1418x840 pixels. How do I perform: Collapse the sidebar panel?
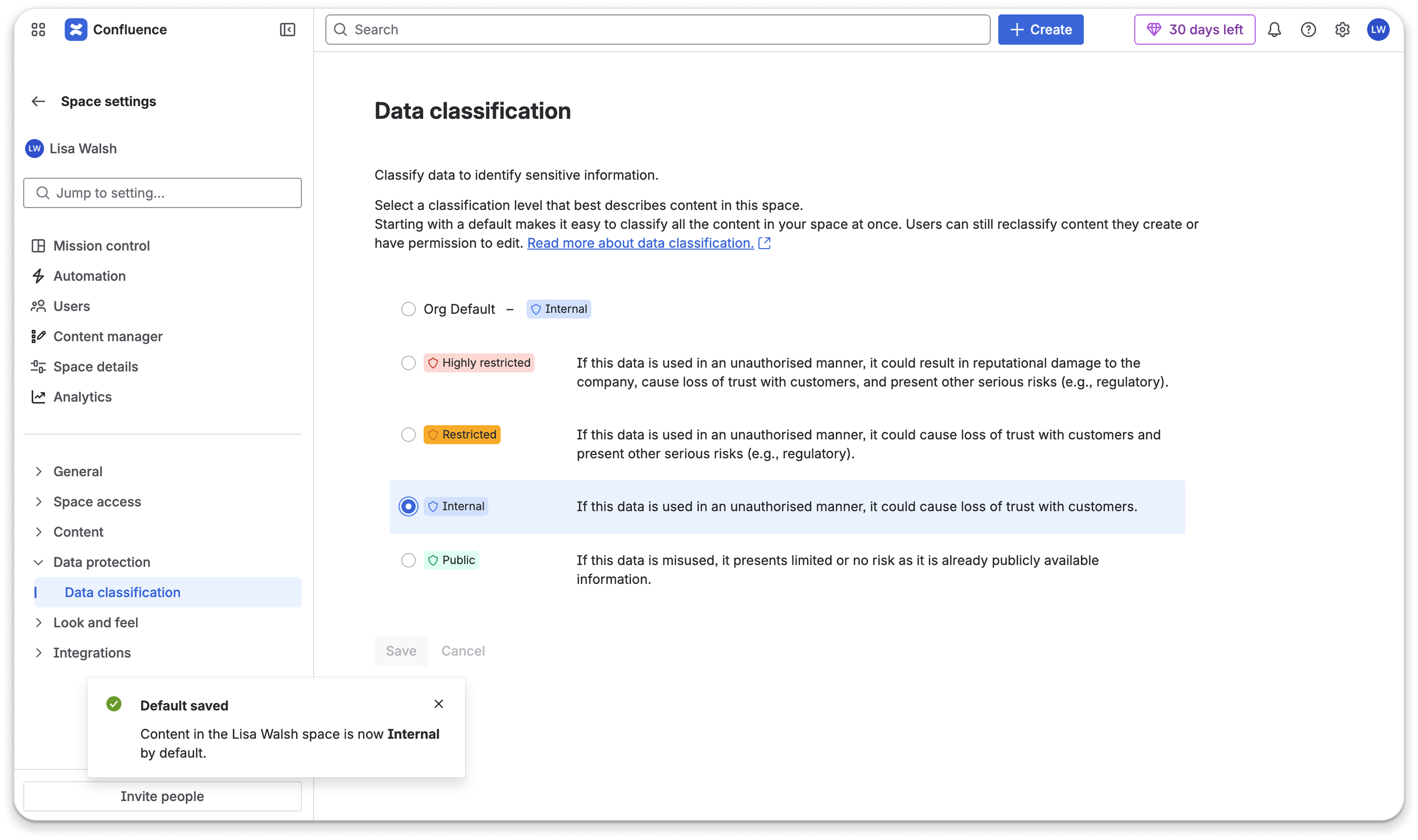[x=288, y=29]
